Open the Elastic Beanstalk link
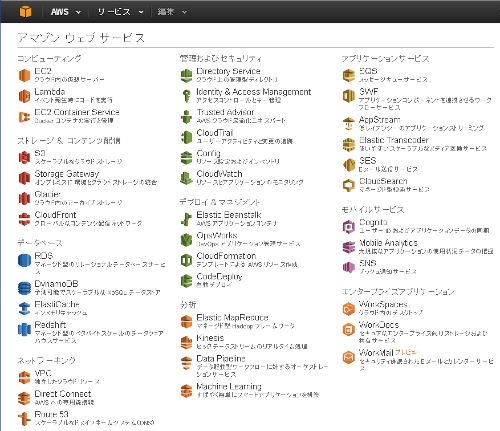The width and height of the screenshot is (500, 431). tap(229, 215)
